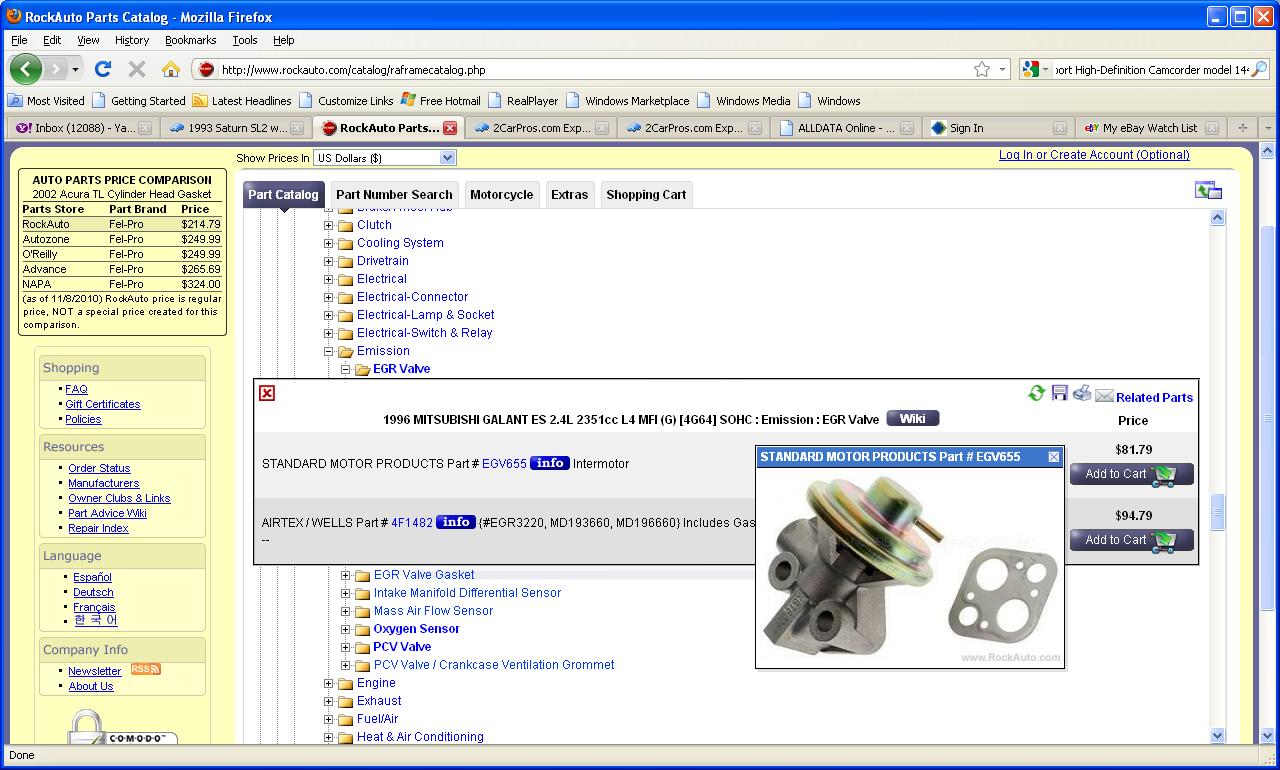The height and width of the screenshot is (770, 1280).
Task: Email the parts listing with envelope icon
Action: pos(1104,396)
